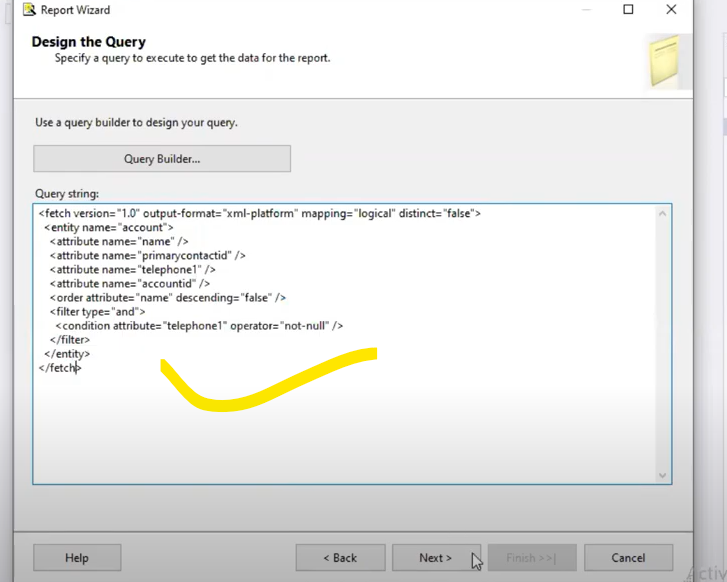Maximize the Report Wizard window

click(x=628, y=9)
